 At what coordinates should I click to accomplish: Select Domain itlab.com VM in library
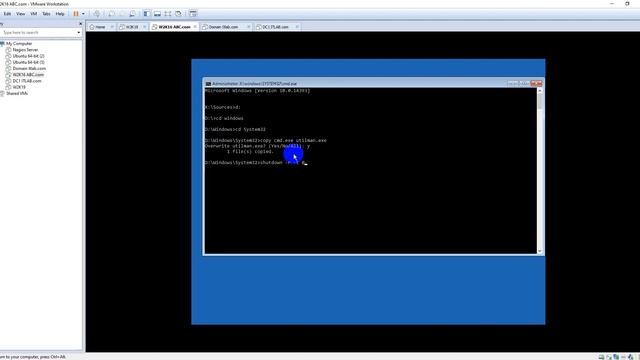click(x=29, y=69)
